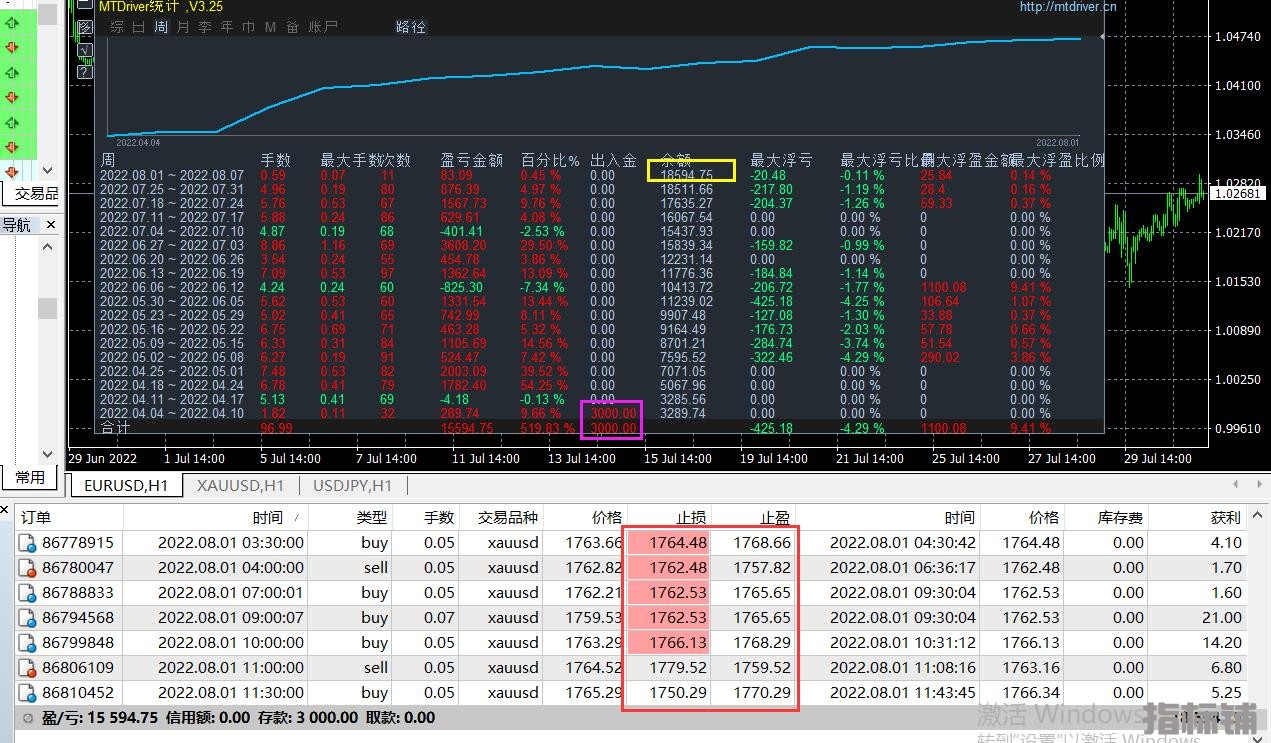Screen dimensions: 1271x743
Task: Select the sell order icon for 86780047
Action: [29, 568]
